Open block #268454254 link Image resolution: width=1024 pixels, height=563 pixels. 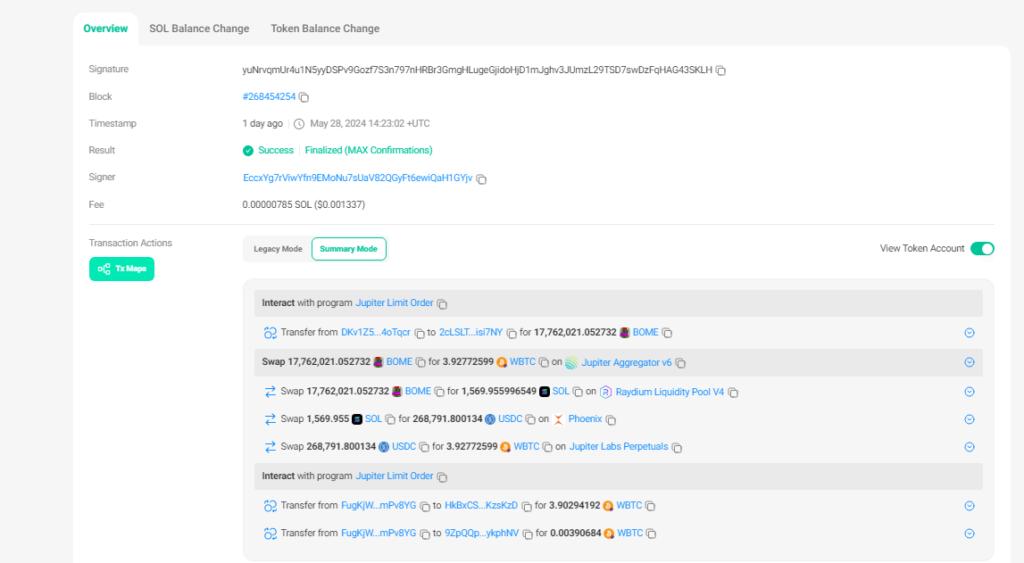tap(269, 97)
